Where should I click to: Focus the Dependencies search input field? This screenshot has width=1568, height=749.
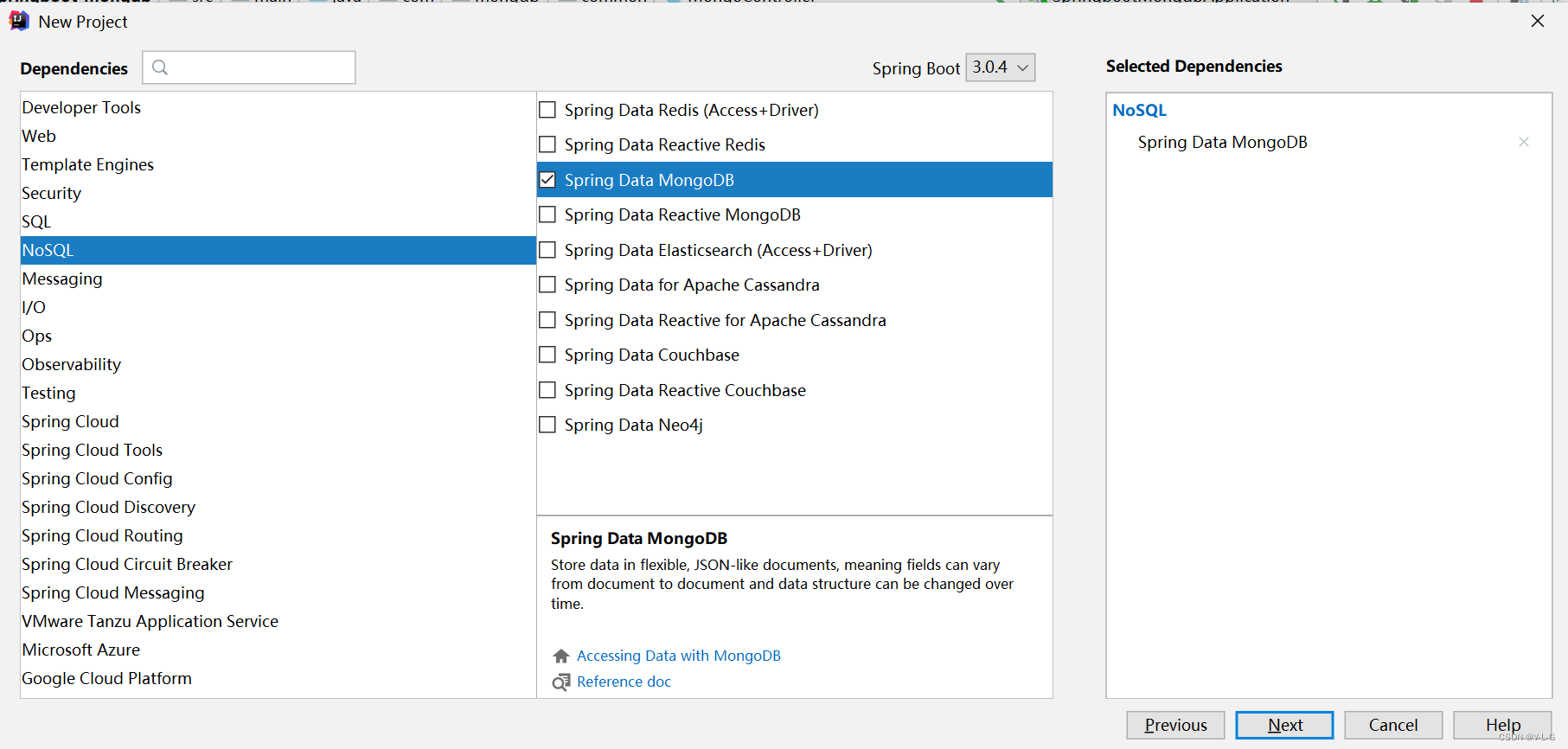click(x=249, y=67)
